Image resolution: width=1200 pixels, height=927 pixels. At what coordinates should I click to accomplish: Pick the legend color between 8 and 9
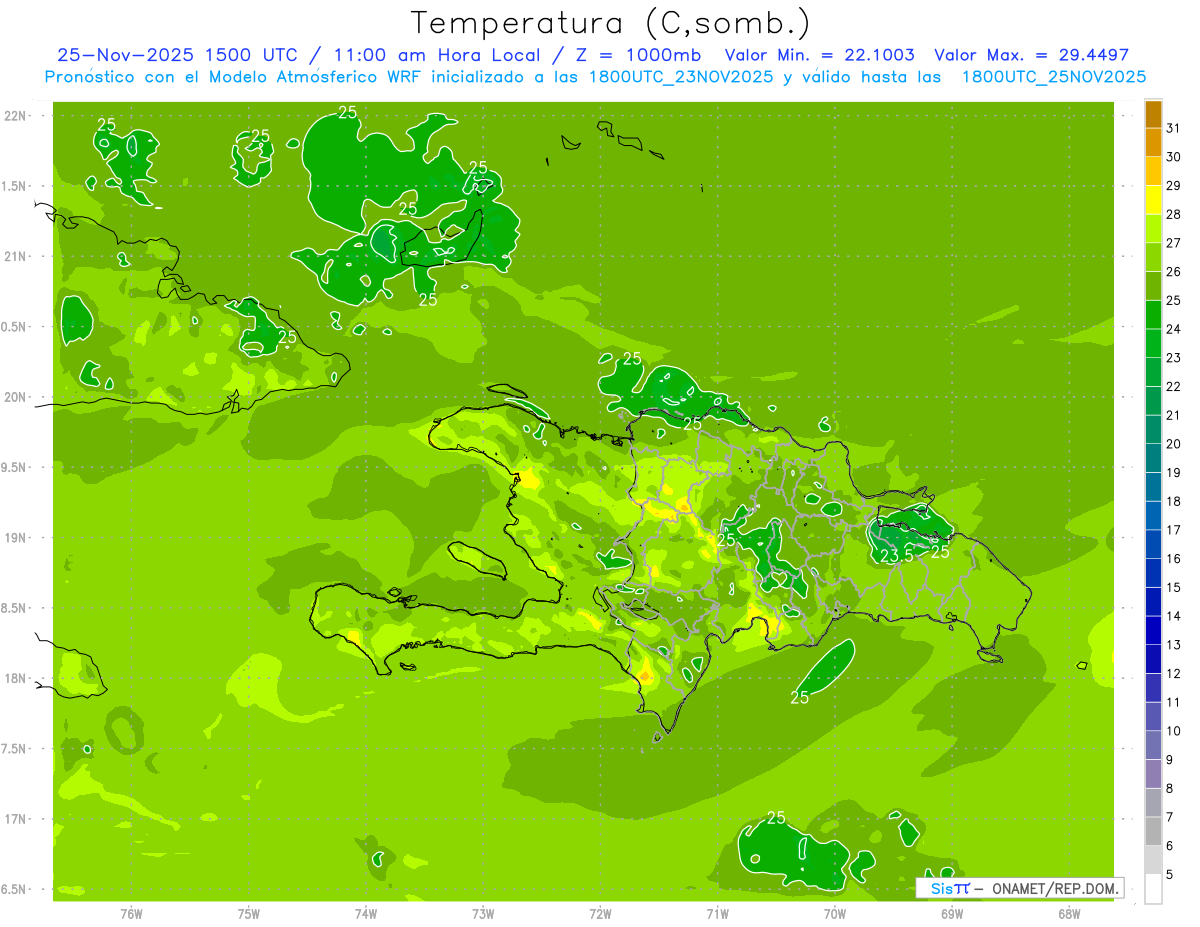tap(1153, 775)
